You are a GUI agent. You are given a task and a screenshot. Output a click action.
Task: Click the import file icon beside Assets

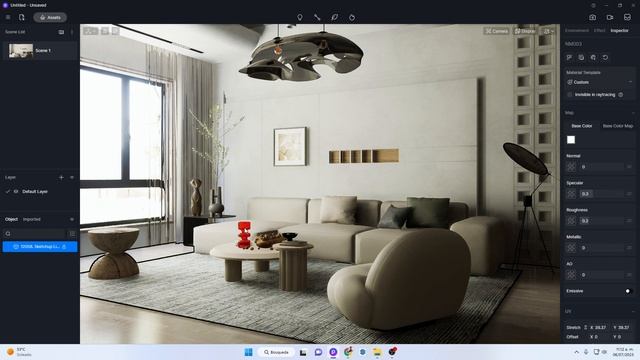[x=21, y=17]
